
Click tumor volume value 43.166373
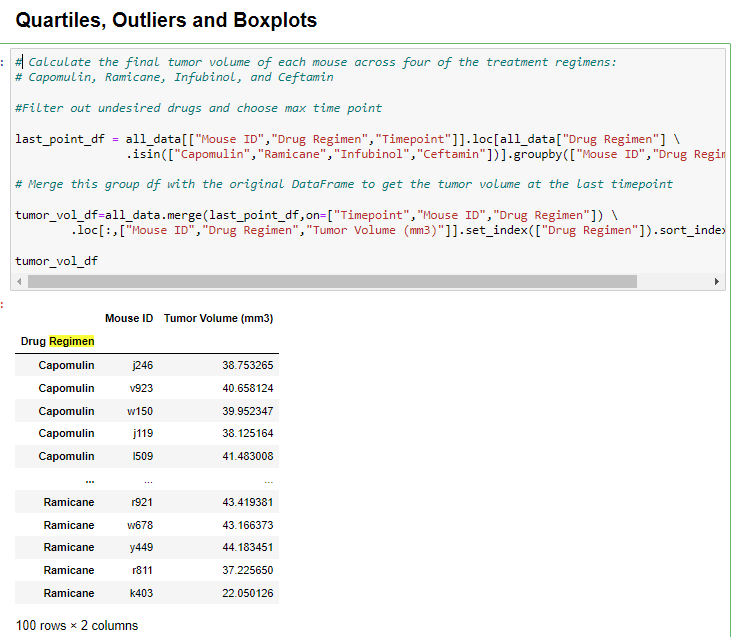pos(248,525)
